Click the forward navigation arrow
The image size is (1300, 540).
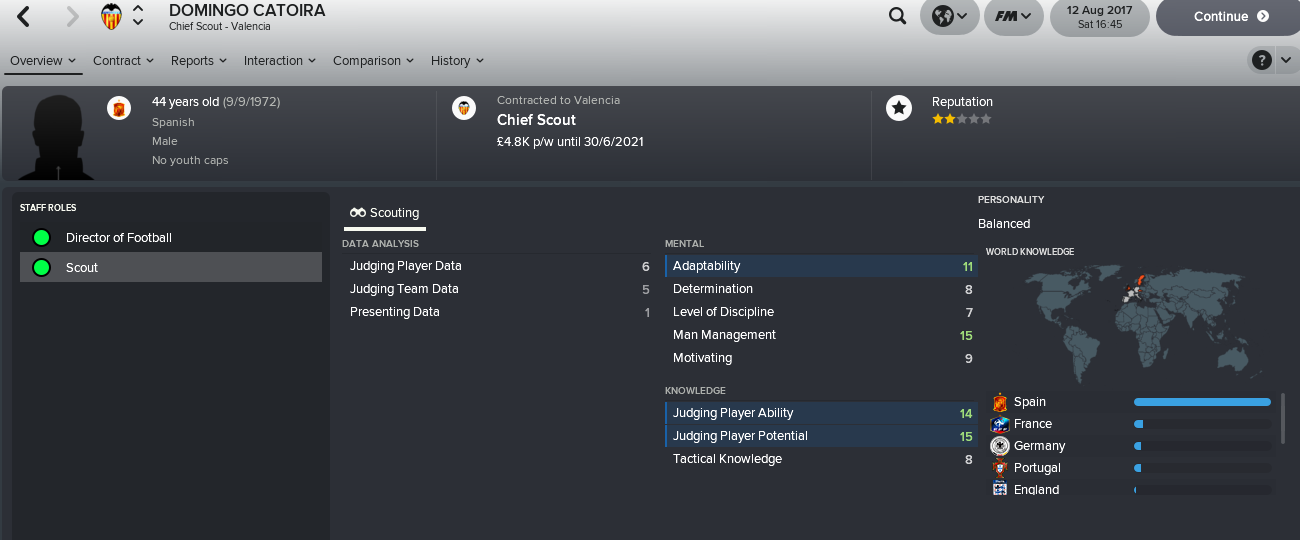pyautogui.click(x=72, y=16)
